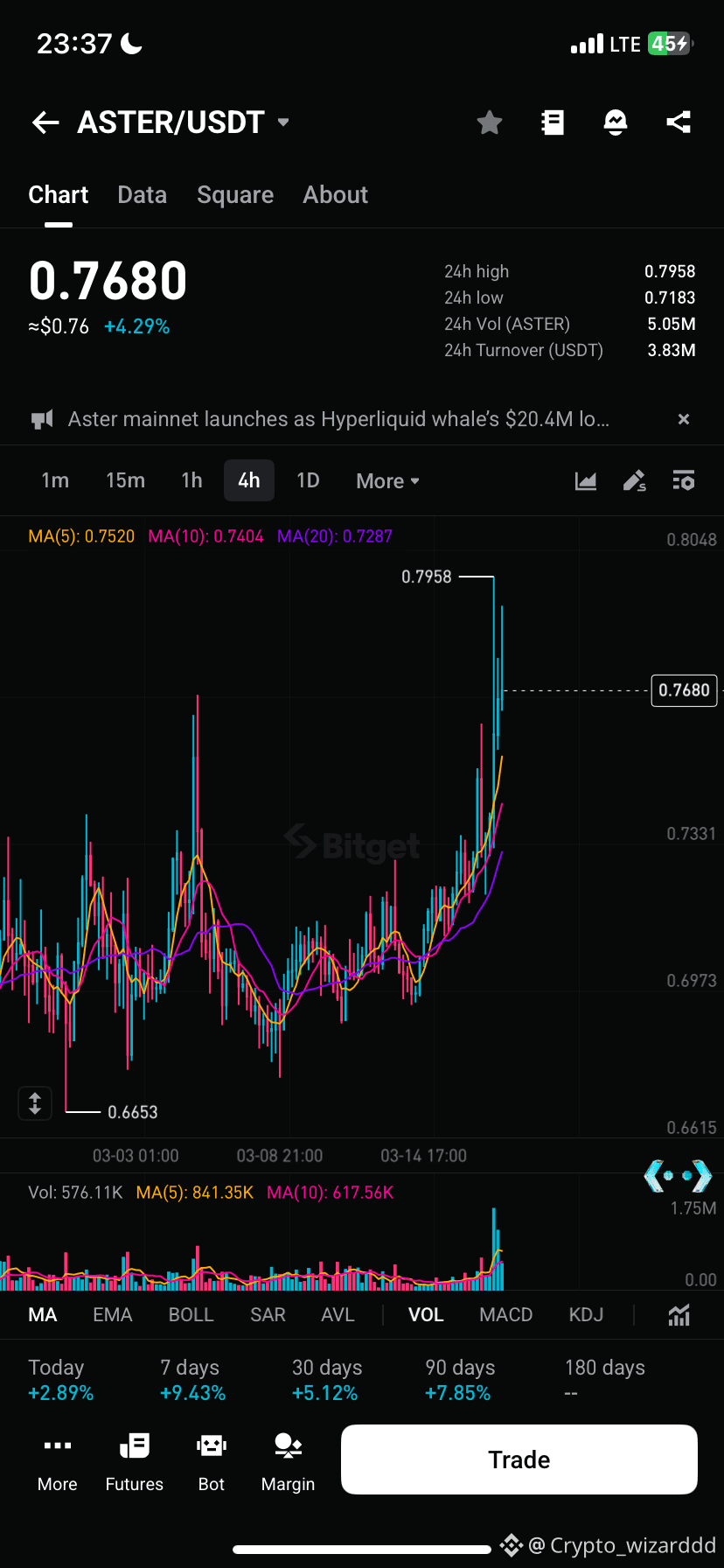Enable the SAR indicator
Image resolution: width=724 pixels, height=1568 pixels.
click(268, 1315)
